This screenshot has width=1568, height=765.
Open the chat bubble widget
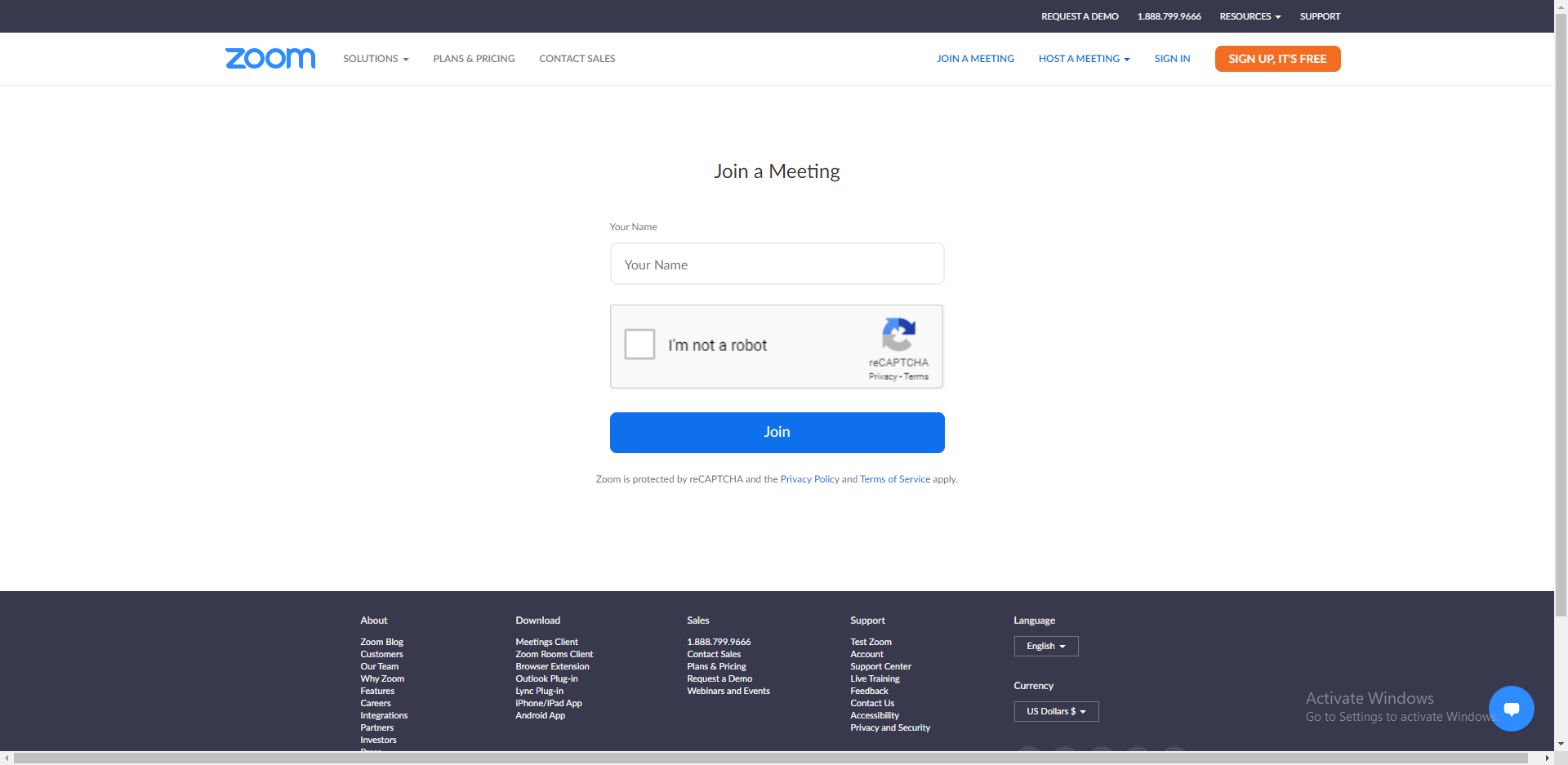[x=1511, y=709]
